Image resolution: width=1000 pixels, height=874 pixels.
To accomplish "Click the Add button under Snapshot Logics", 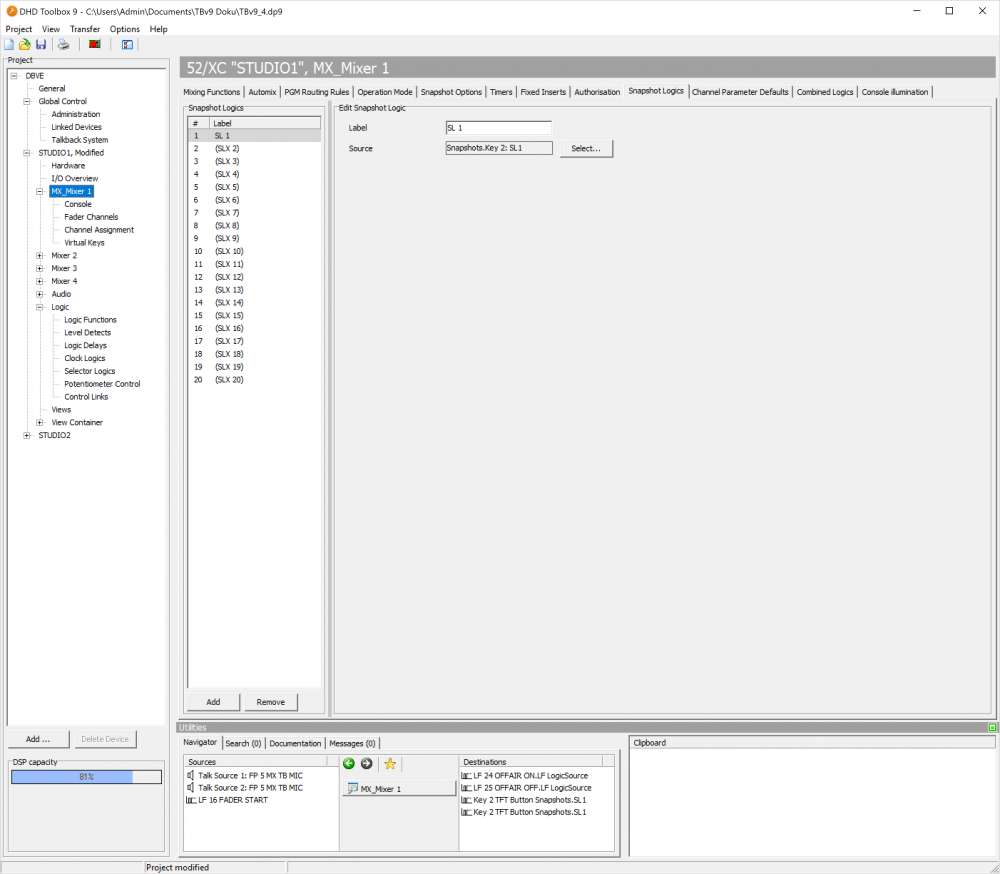I will pyautogui.click(x=212, y=702).
